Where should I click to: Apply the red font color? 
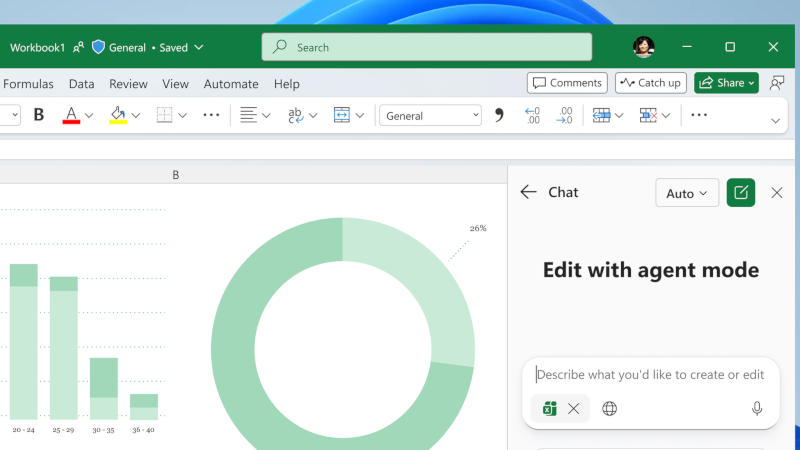coord(71,115)
